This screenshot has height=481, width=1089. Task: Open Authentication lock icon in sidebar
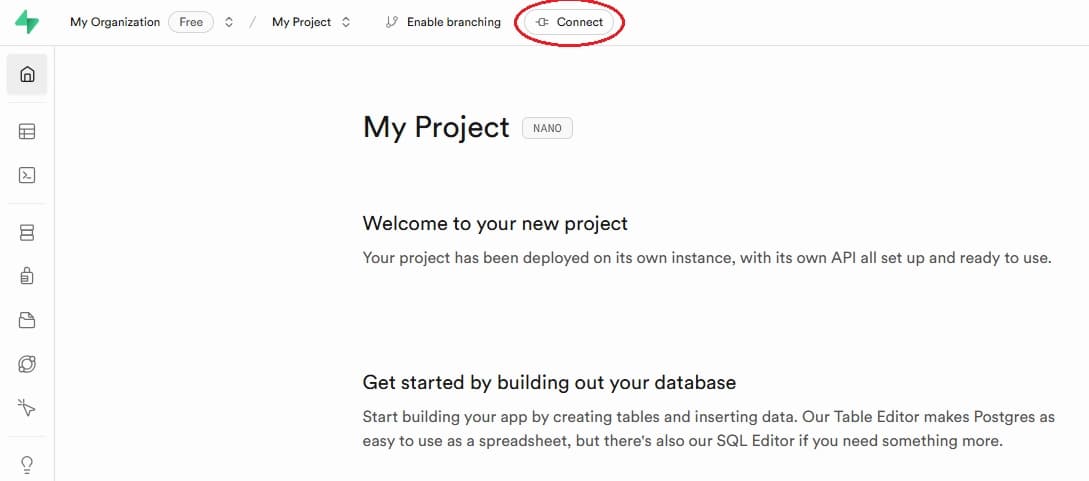[27, 276]
